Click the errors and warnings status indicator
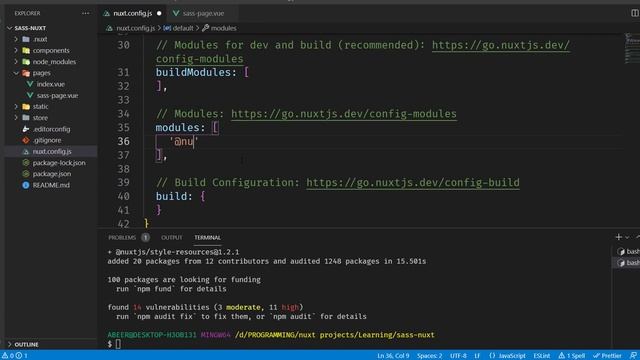 [x=15, y=356]
